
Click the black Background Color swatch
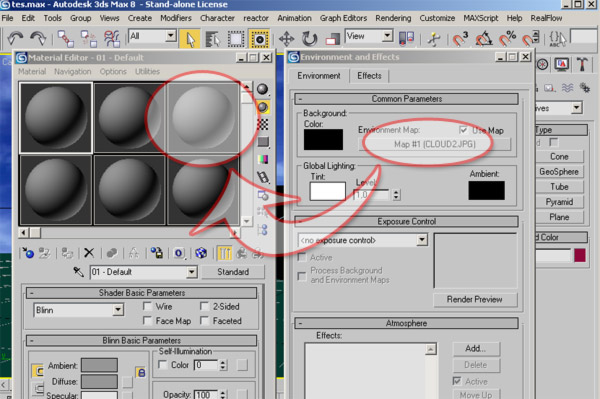323,140
